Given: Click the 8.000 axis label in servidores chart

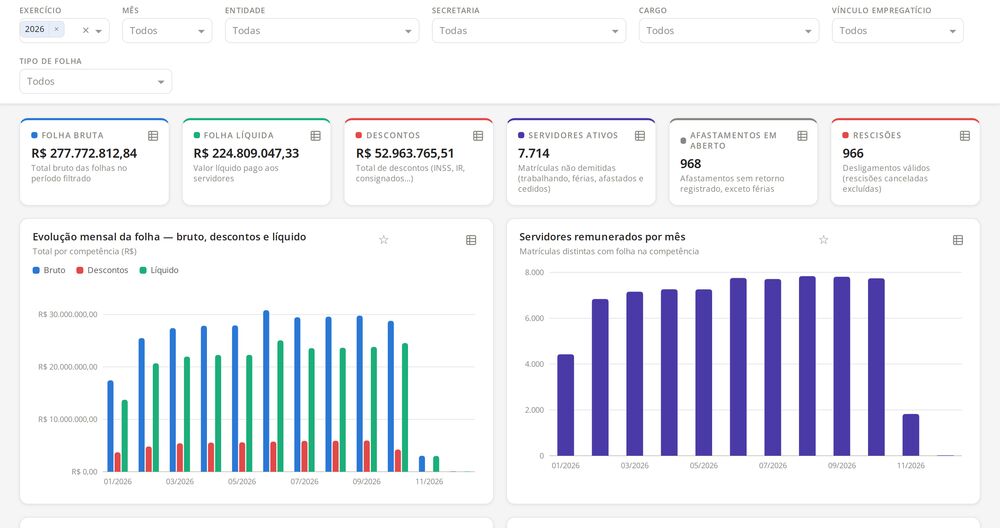Looking at the screenshot, I should 534,272.
